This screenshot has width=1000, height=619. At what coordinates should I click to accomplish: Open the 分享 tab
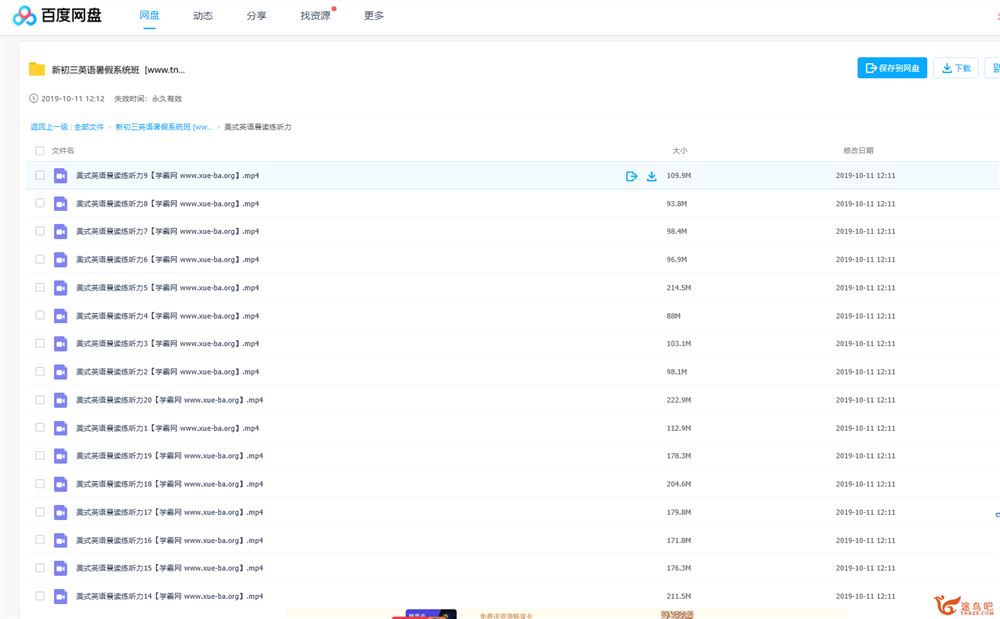256,15
